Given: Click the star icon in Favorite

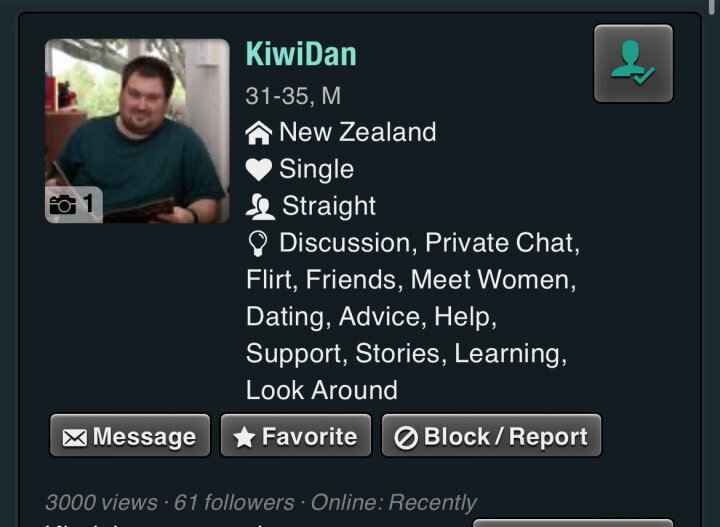Looking at the screenshot, I should pos(244,437).
